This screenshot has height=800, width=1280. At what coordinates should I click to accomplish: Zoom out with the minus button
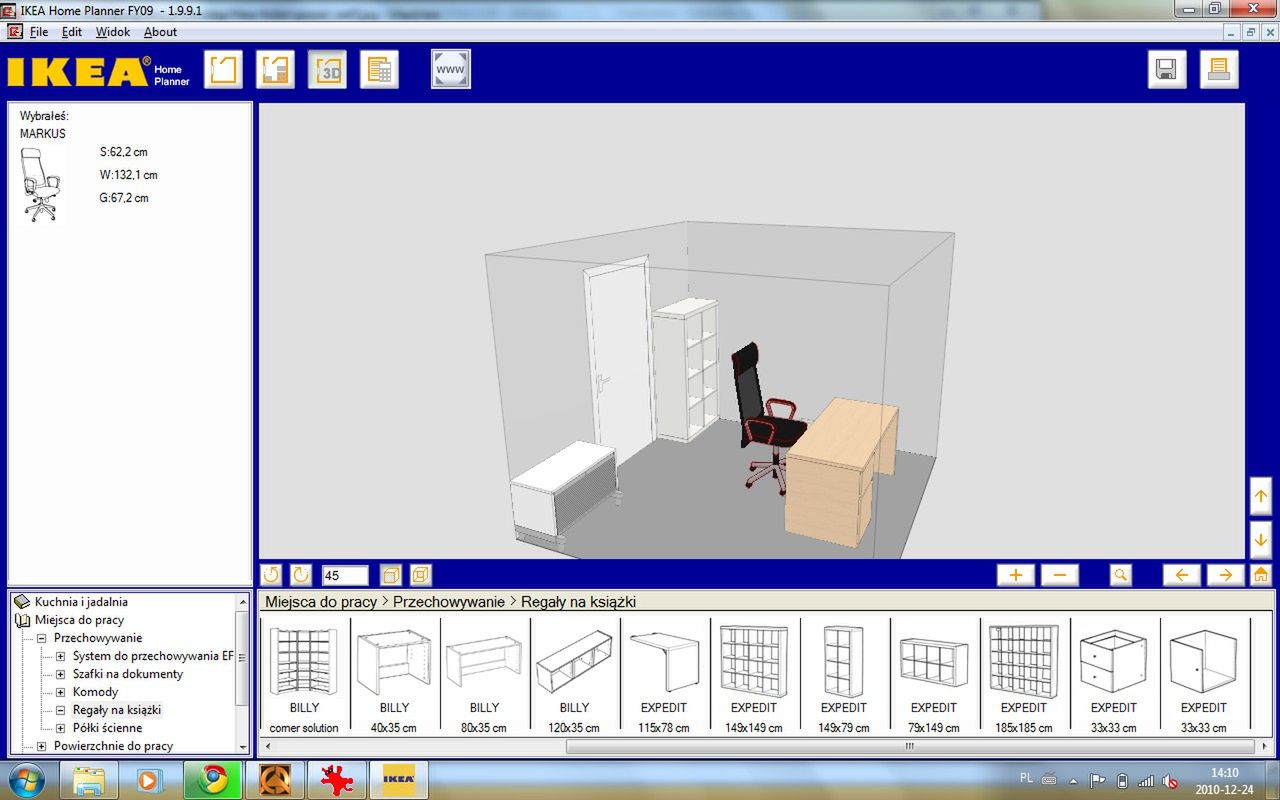pos(1060,575)
